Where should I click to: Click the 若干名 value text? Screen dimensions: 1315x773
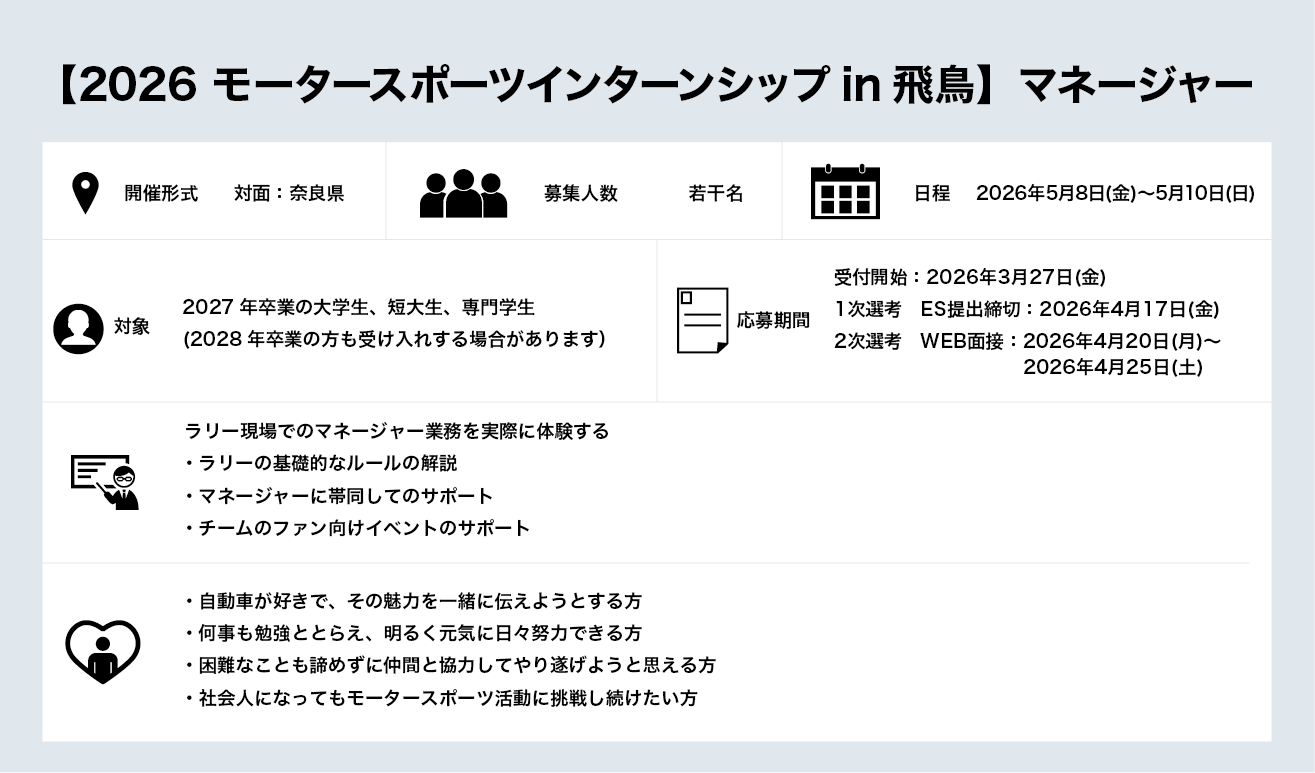pos(715,194)
